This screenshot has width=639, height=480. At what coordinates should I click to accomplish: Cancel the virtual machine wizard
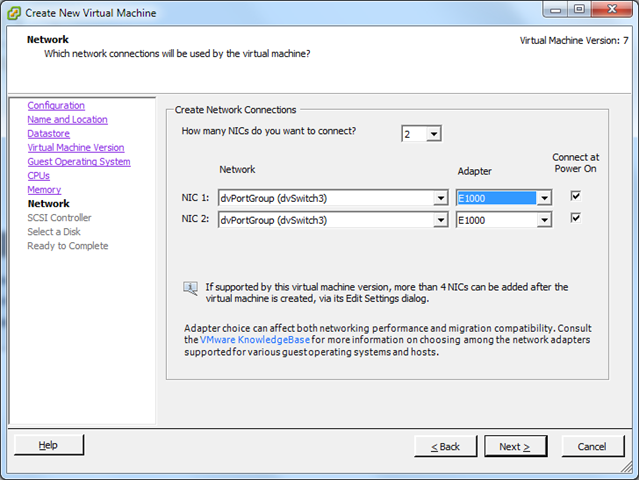click(592, 446)
